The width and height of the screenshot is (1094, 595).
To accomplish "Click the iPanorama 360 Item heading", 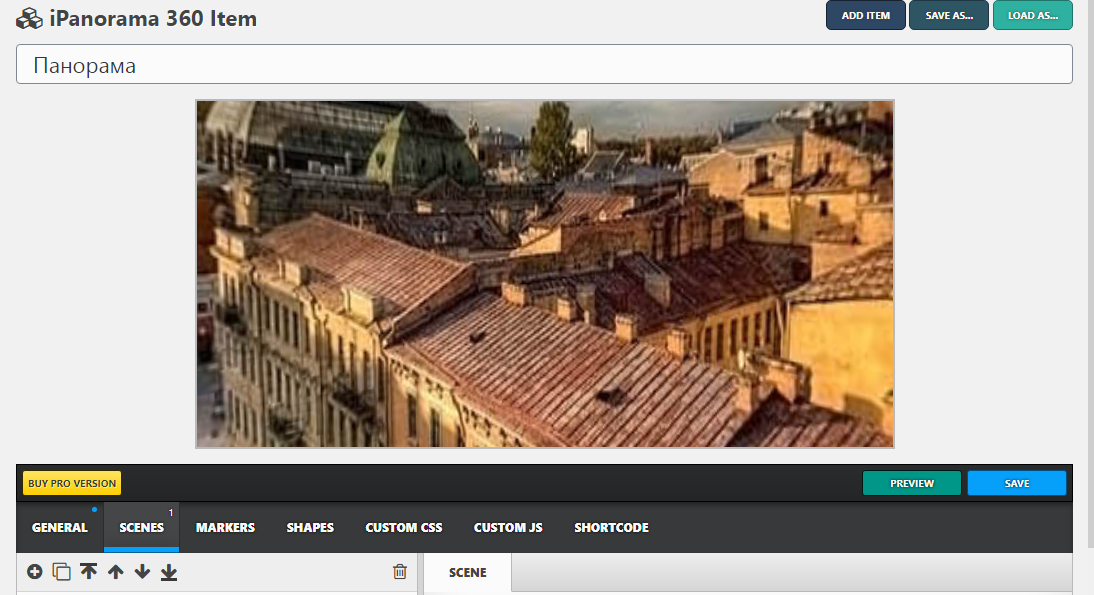I will point(153,19).
